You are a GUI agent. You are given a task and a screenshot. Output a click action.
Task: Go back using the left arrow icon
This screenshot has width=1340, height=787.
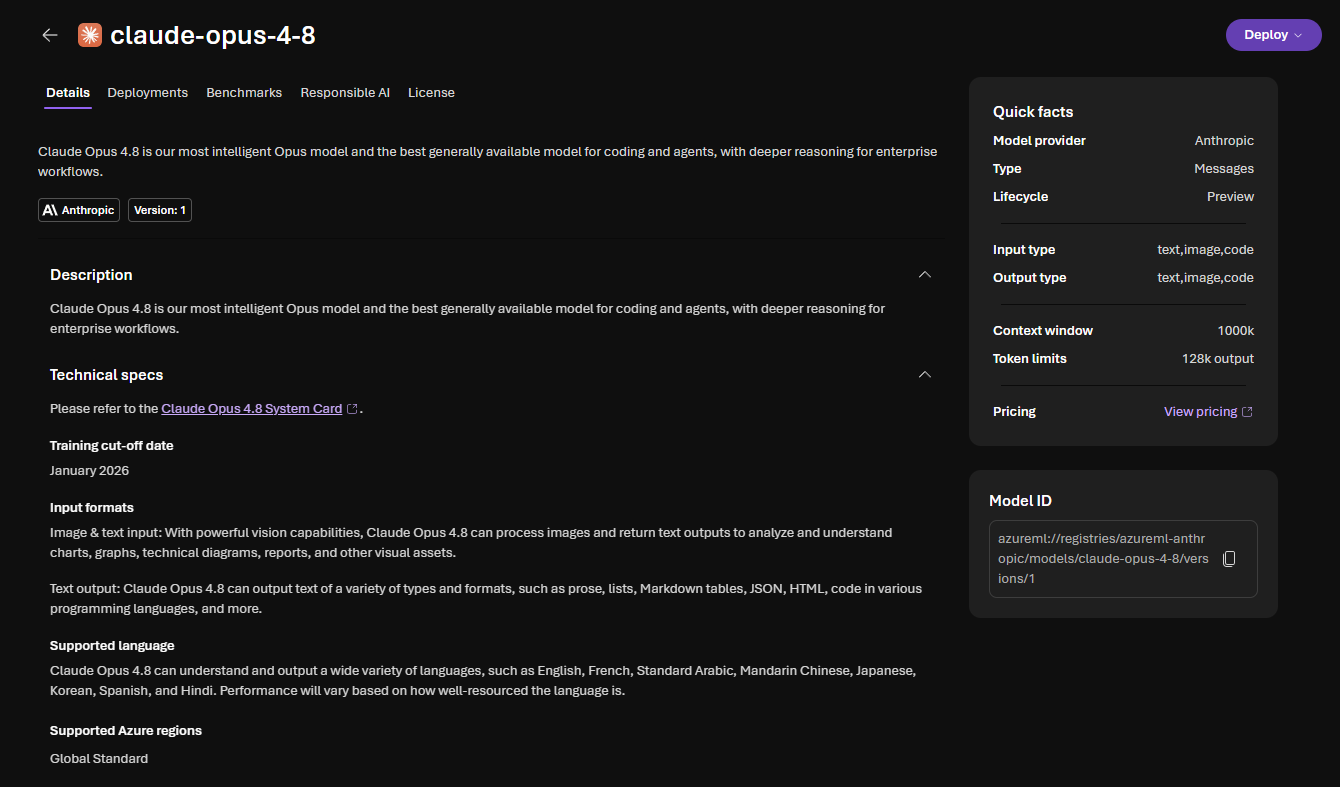[50, 35]
